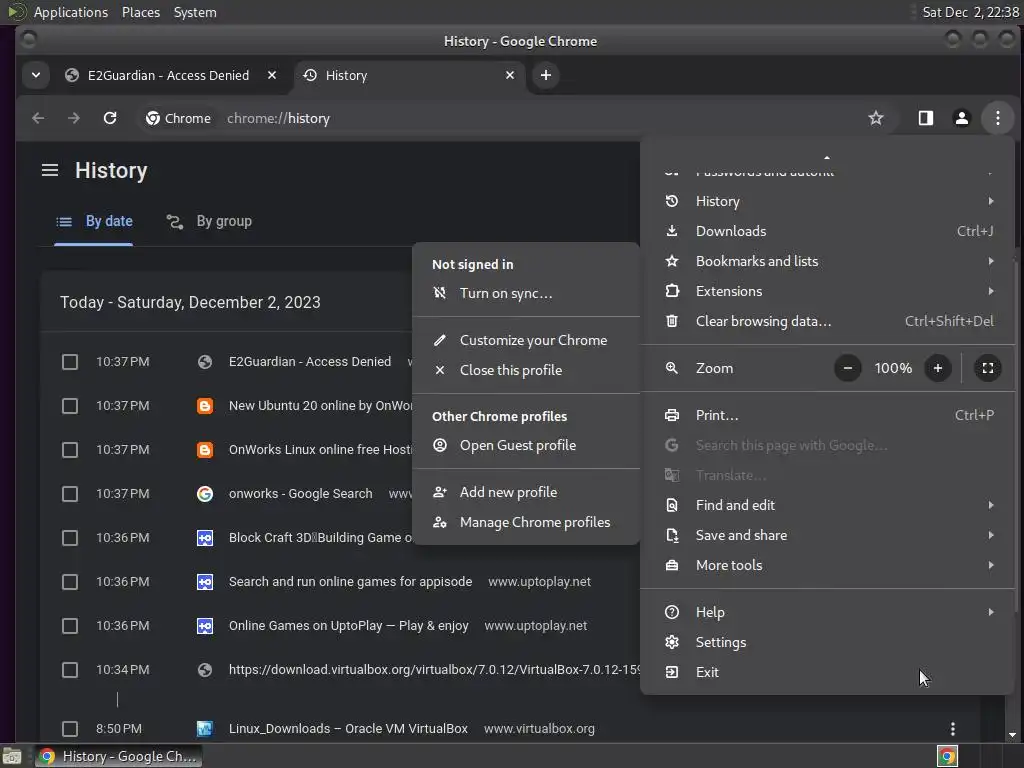Expand Save and share submenu
This screenshot has height=768, width=1024.
click(827, 536)
